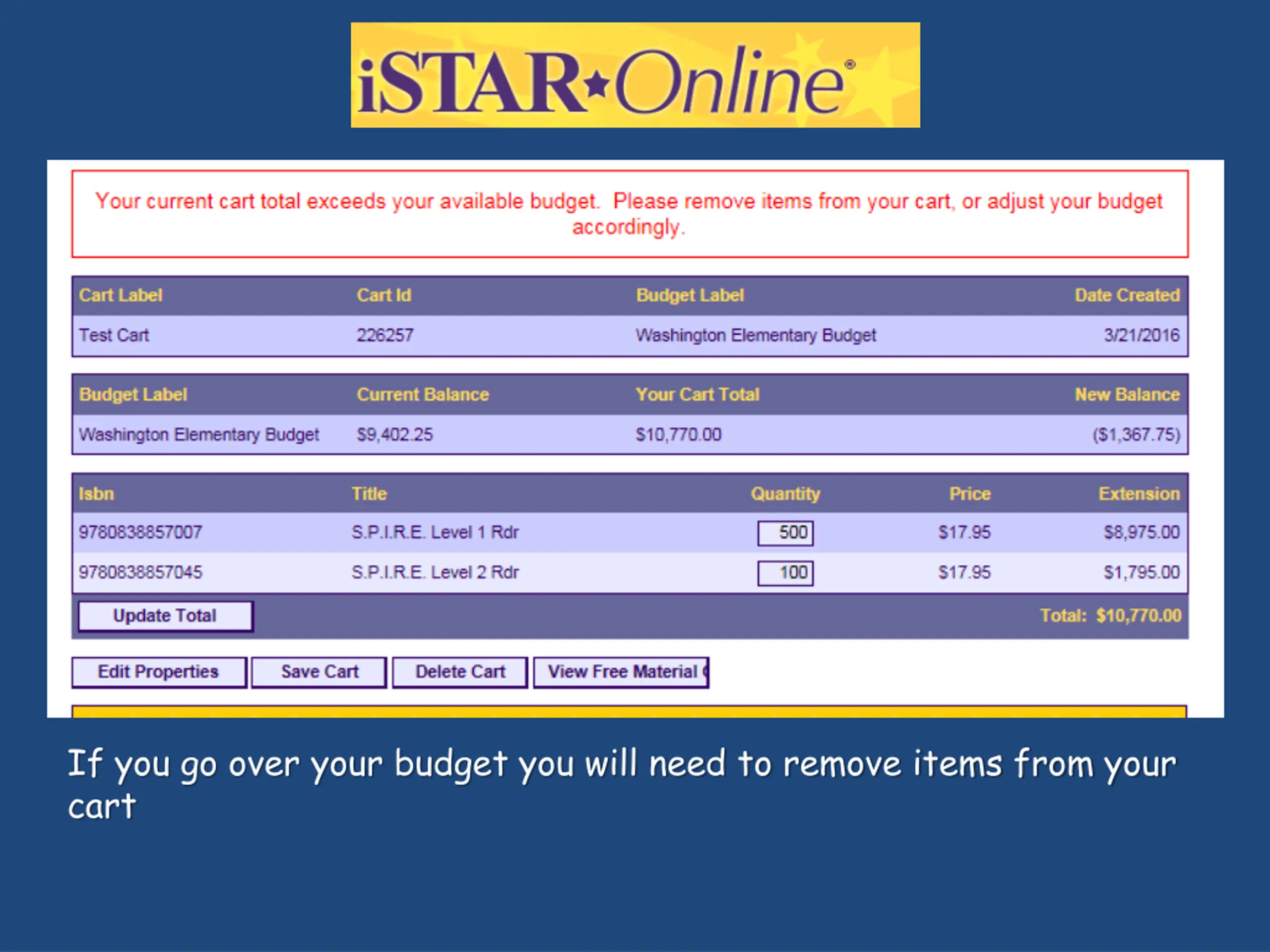Edit quantity field for S.P.I.R.E. Level 1 Rdr

tap(785, 533)
